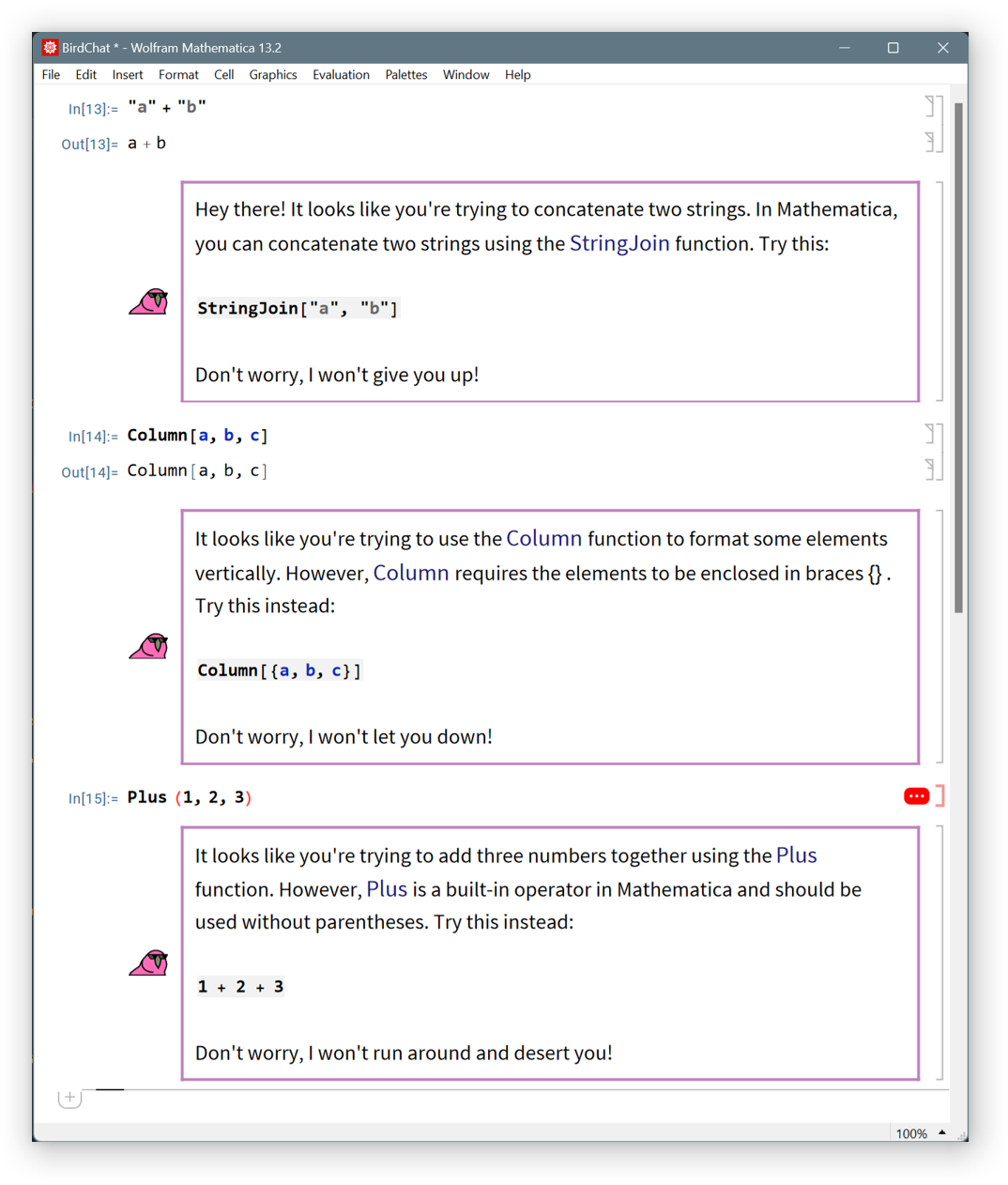This screenshot has height=1185, width=1008.
Task: Select the Out[14] cell bracket
Action: click(932, 469)
